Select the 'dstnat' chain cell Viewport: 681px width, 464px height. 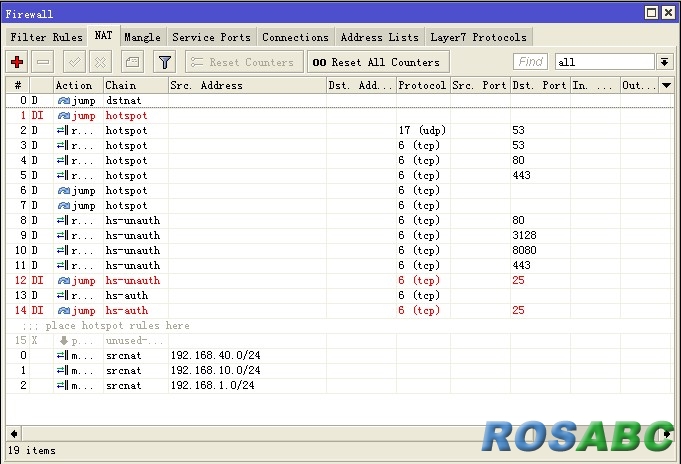(136, 101)
